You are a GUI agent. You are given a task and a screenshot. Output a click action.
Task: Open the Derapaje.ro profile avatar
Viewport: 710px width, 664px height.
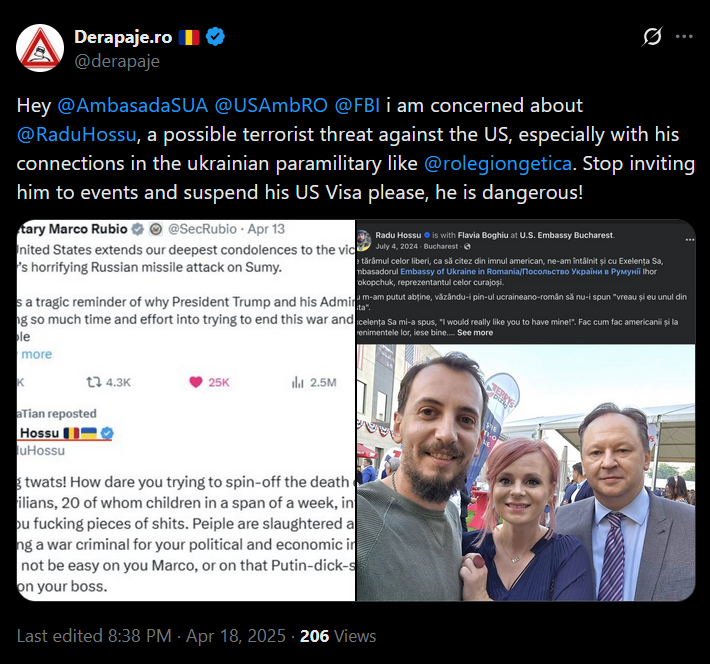pyautogui.click(x=40, y=48)
